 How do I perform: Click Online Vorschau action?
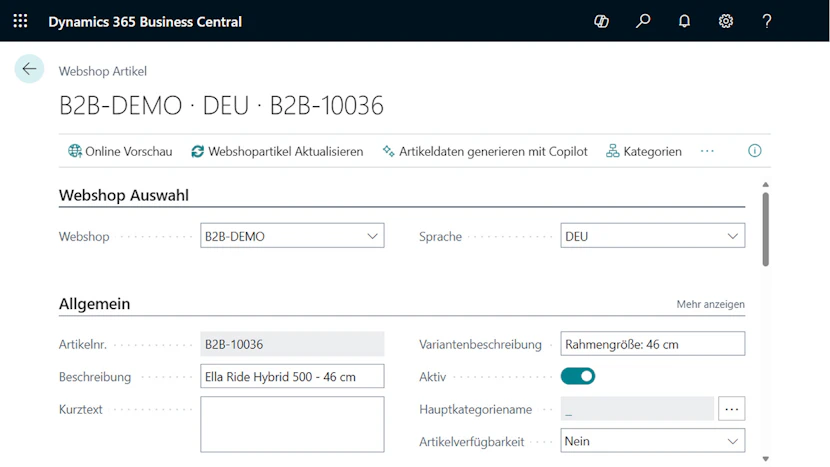[x=120, y=151]
